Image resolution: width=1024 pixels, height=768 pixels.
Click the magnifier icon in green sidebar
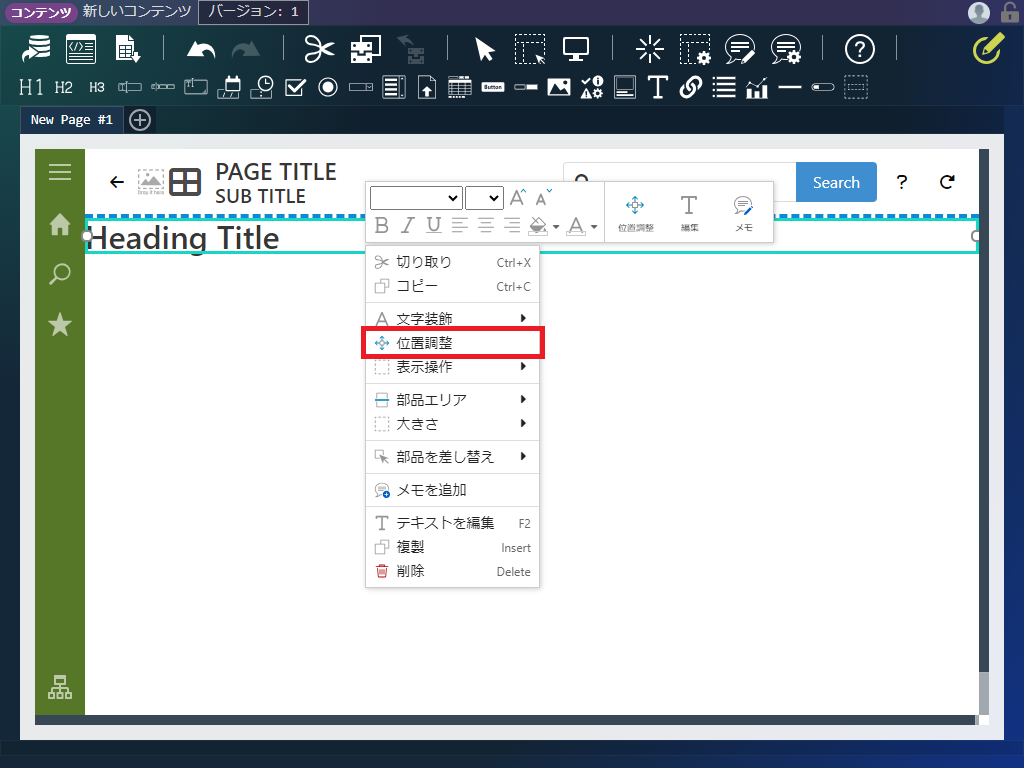coord(60,274)
